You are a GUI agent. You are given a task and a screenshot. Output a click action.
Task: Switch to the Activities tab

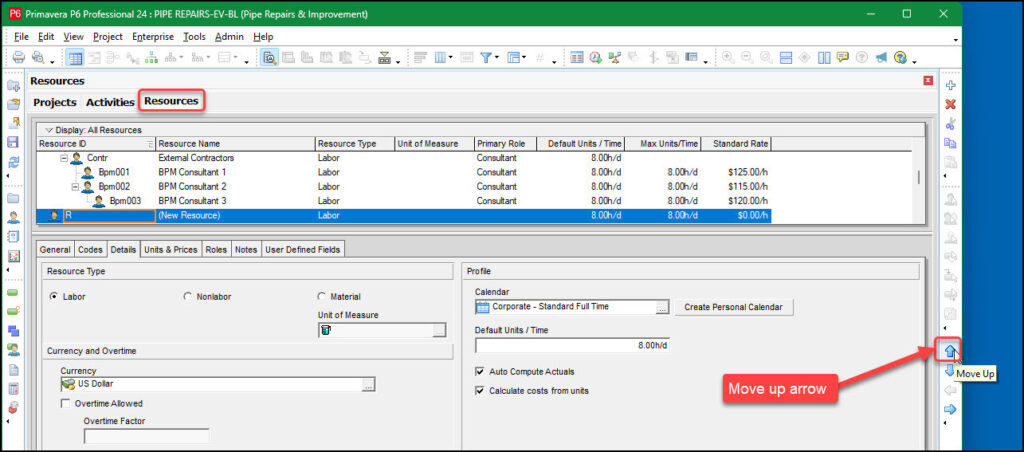(x=110, y=102)
